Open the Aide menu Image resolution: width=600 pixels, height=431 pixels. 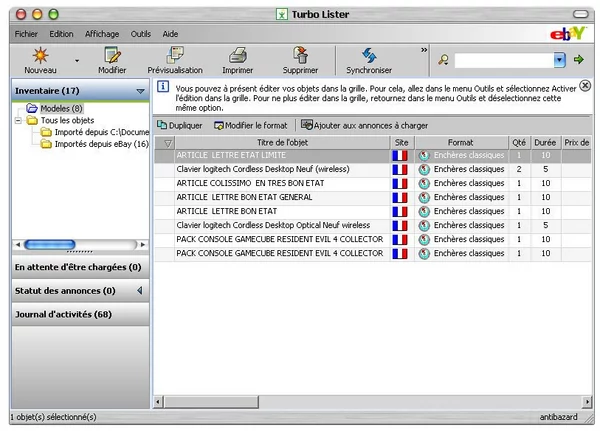(x=170, y=34)
